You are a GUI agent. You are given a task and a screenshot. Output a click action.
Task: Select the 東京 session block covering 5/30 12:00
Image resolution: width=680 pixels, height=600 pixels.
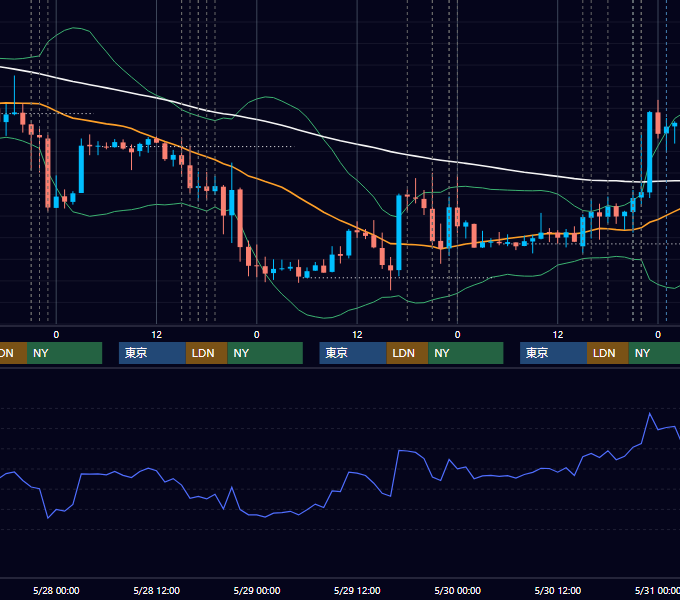[x=553, y=353]
